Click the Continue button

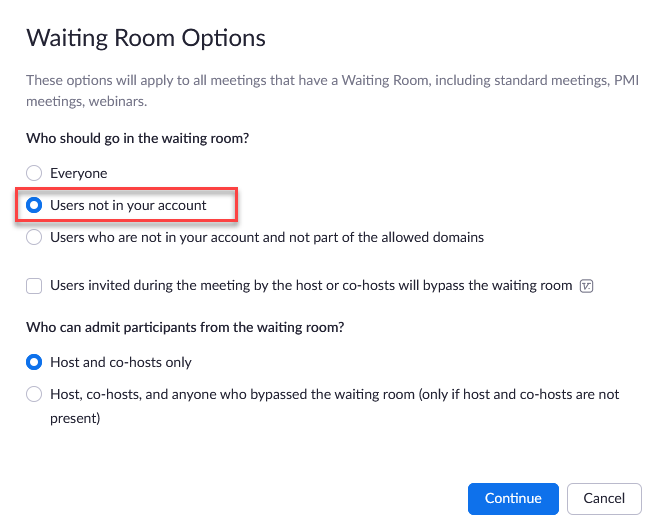pos(513,498)
